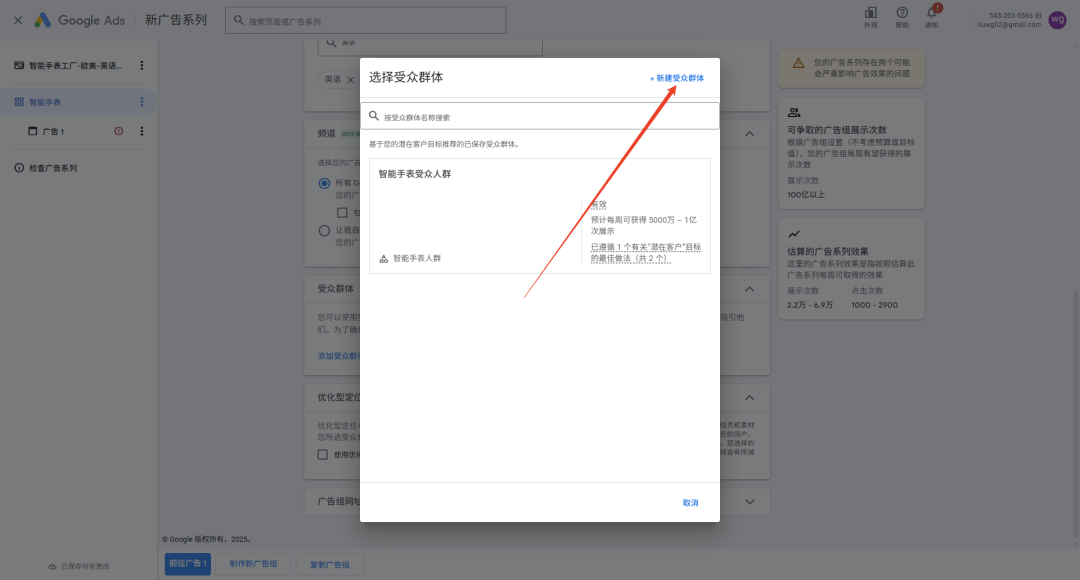This screenshot has height=580, width=1080.
Task: Click 取消 to cancel the dialog
Action: (x=690, y=503)
